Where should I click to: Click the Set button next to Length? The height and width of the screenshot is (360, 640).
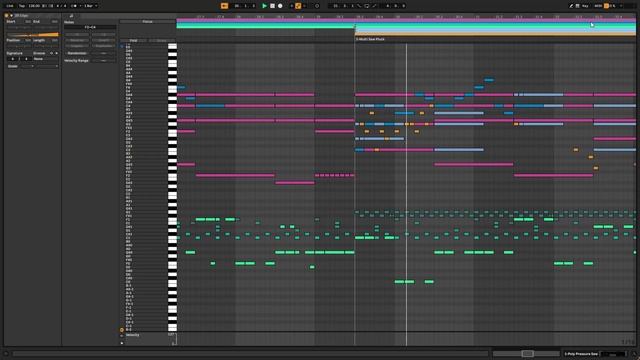coord(55,40)
